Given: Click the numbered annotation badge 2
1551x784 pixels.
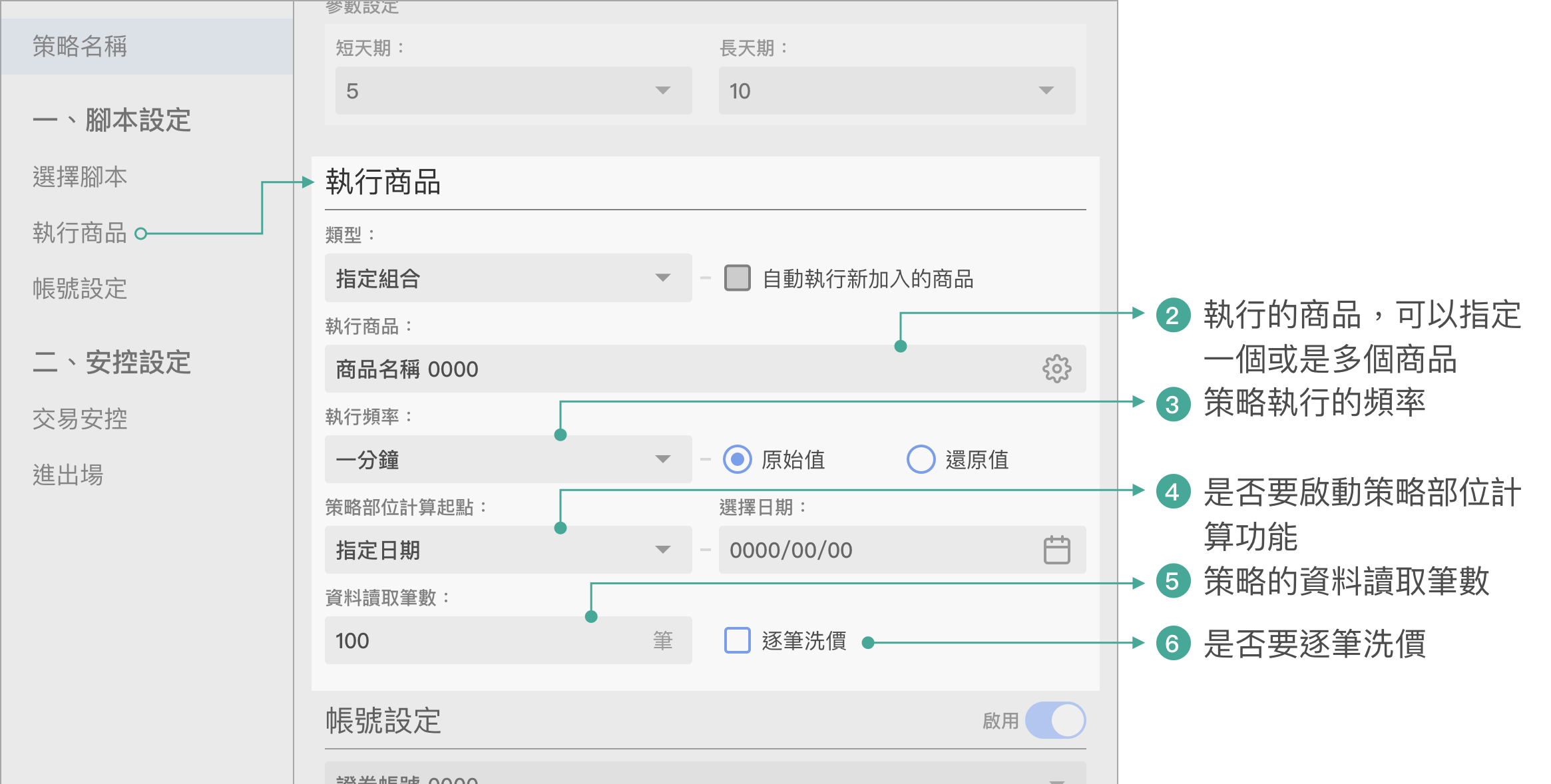Looking at the screenshot, I should pos(1173,315).
